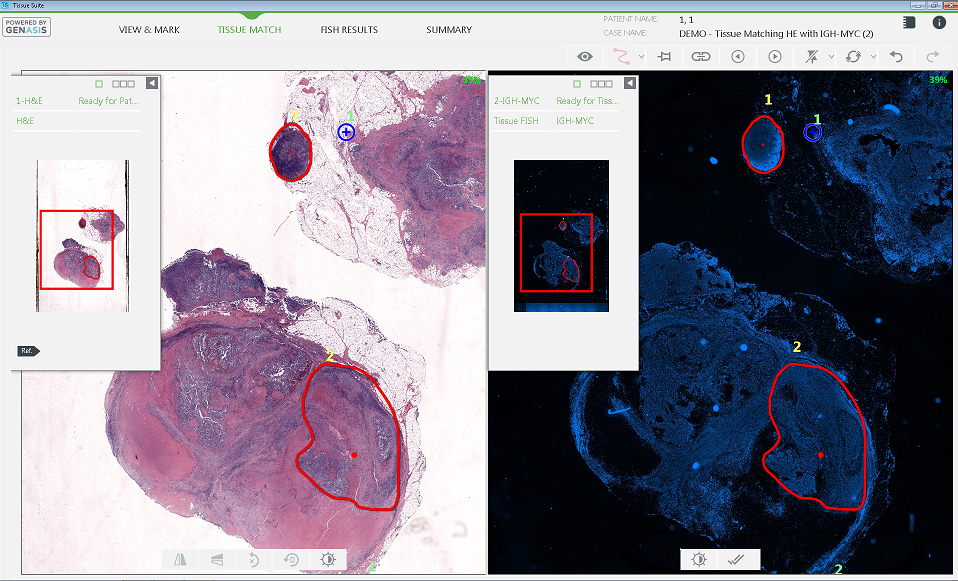Collapse the H&E info panel arrow
The width and height of the screenshot is (958, 581).
[x=152, y=83]
